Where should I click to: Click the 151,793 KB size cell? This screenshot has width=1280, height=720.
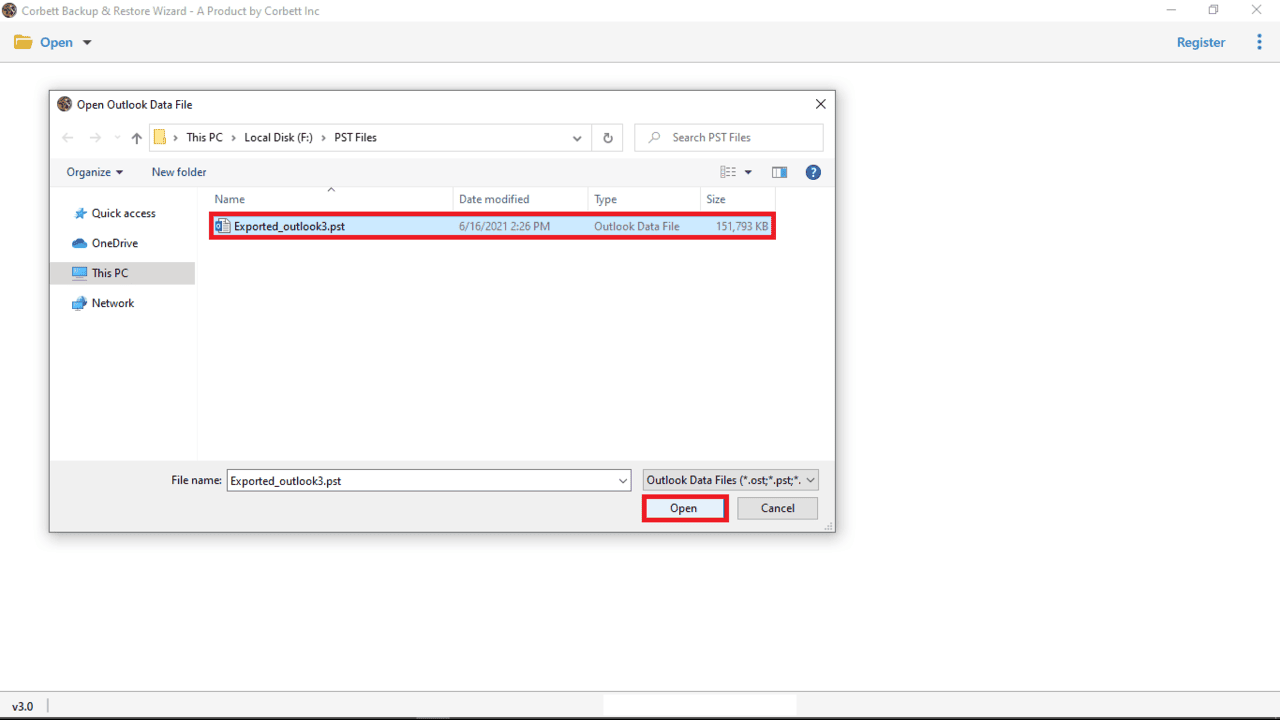tap(742, 227)
